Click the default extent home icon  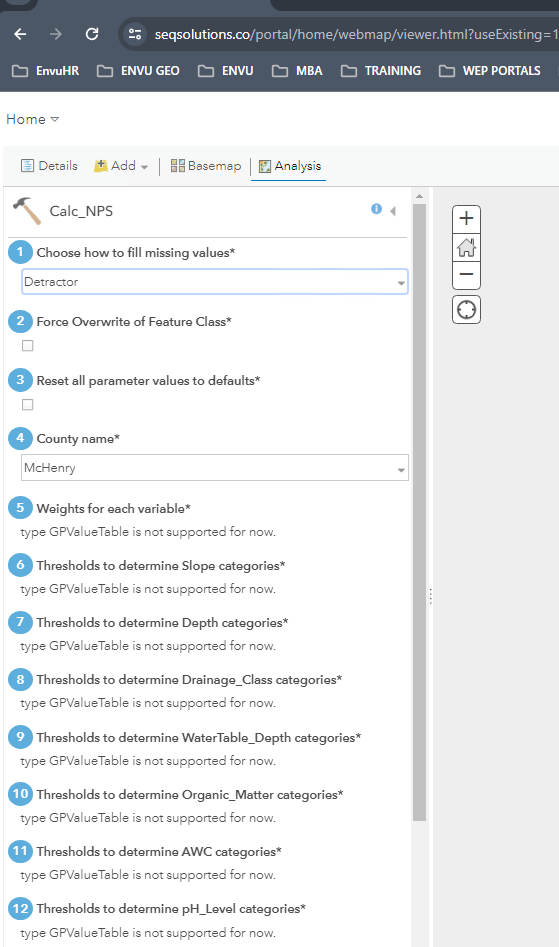[x=467, y=247]
